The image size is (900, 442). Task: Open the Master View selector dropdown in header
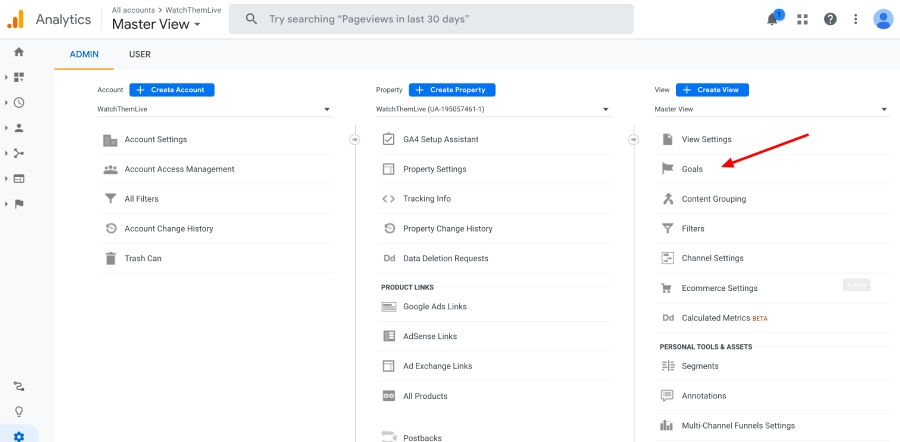[156, 24]
